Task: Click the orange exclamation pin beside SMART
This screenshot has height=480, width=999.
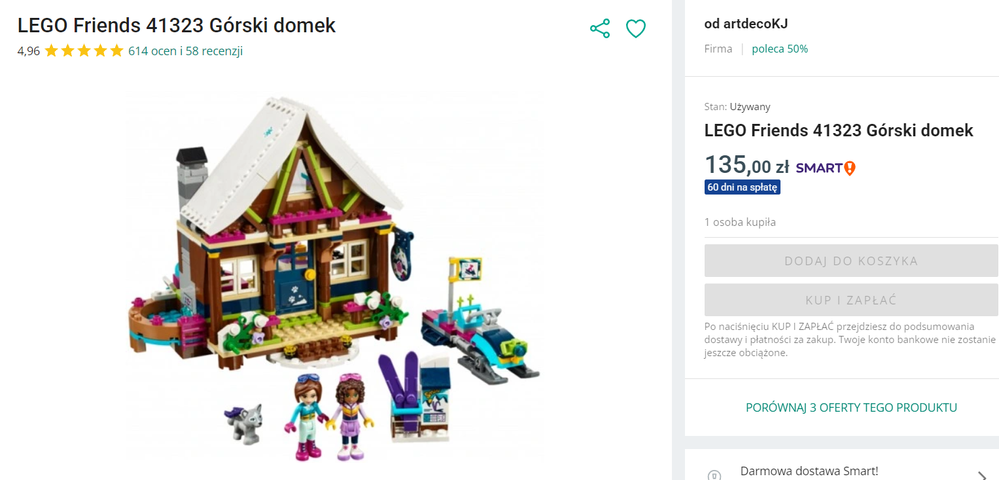Action: click(x=850, y=168)
